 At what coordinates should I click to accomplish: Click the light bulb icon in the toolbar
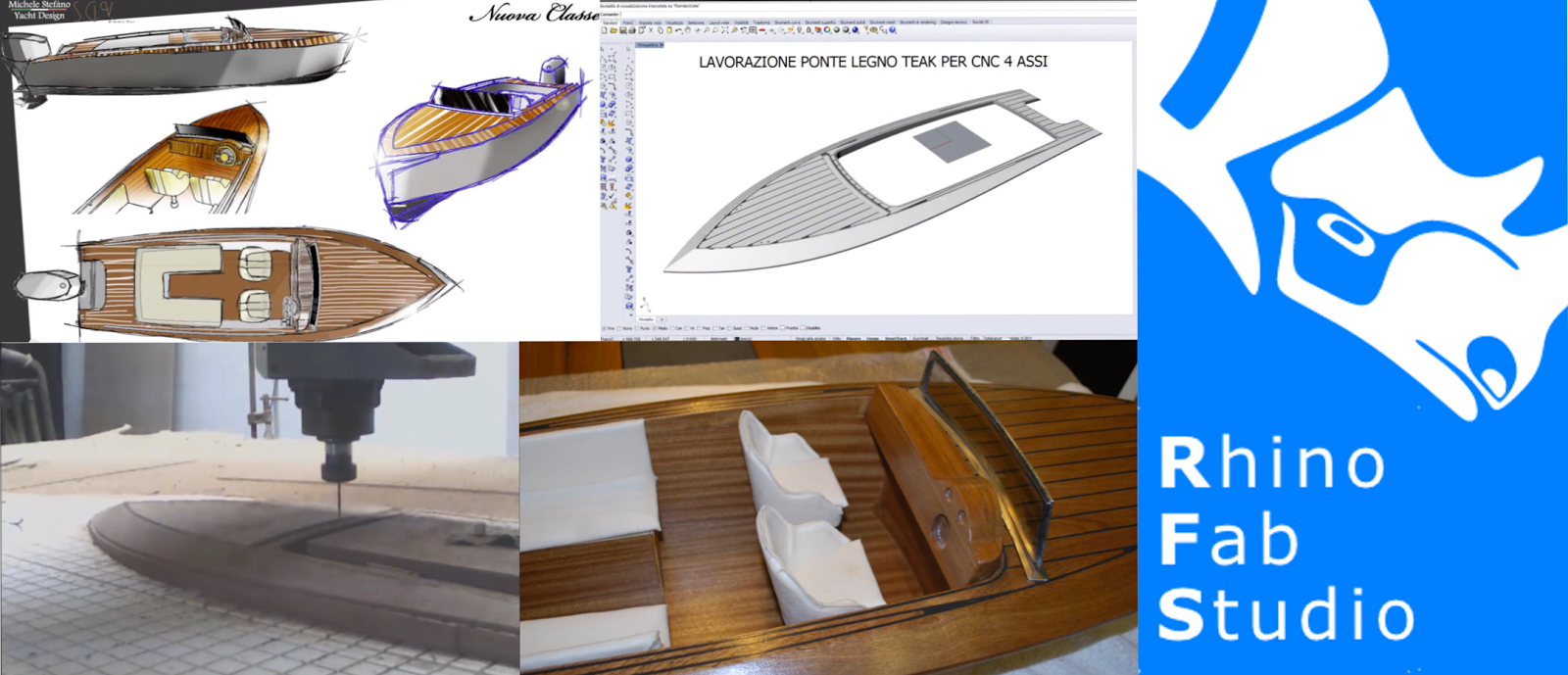pyautogui.click(x=800, y=30)
